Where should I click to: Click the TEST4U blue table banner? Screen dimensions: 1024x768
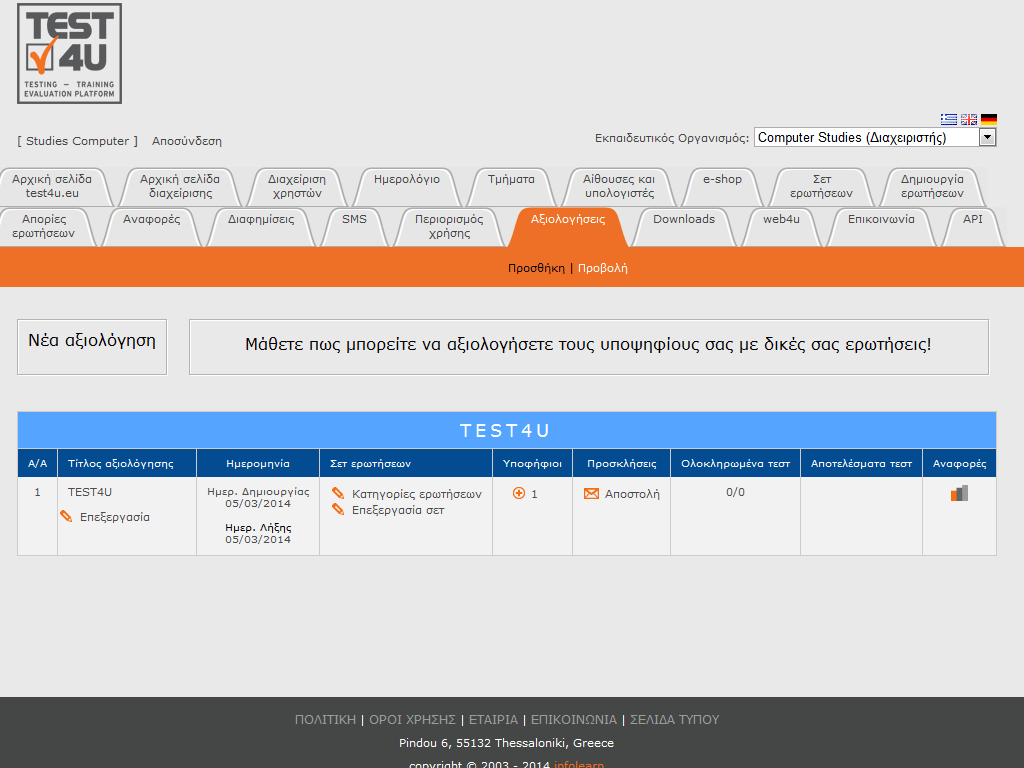point(507,430)
